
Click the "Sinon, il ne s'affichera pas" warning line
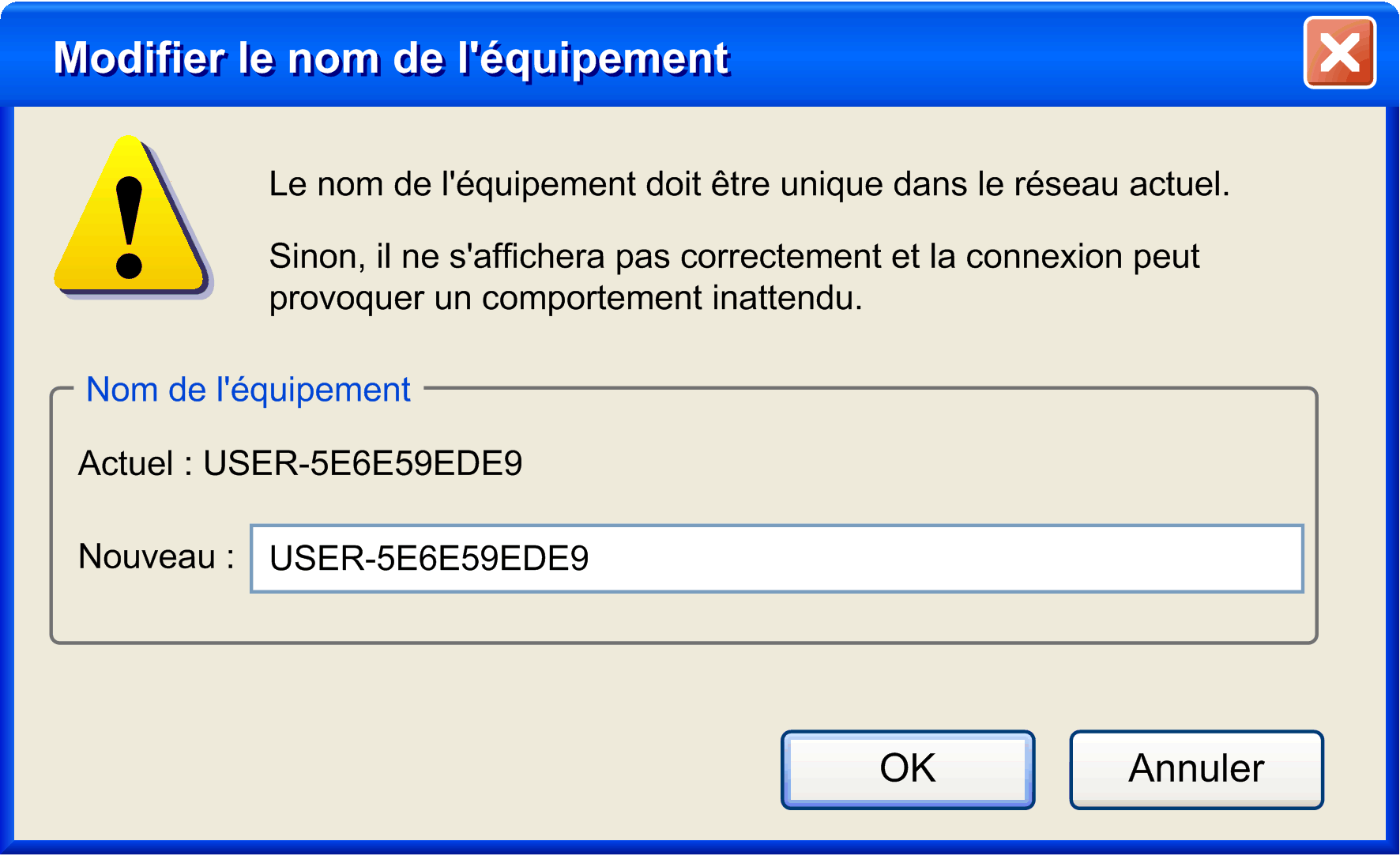click(x=734, y=257)
